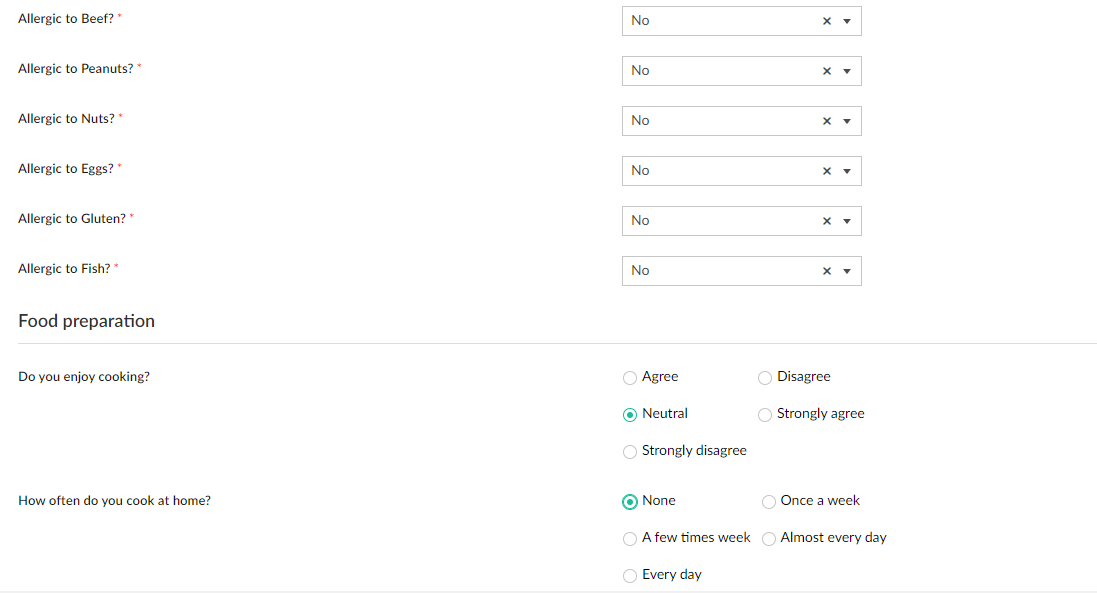Open the Allergic to Gluten dropdown arrow
Viewport: 1097px width, 593px height.
[847, 221]
